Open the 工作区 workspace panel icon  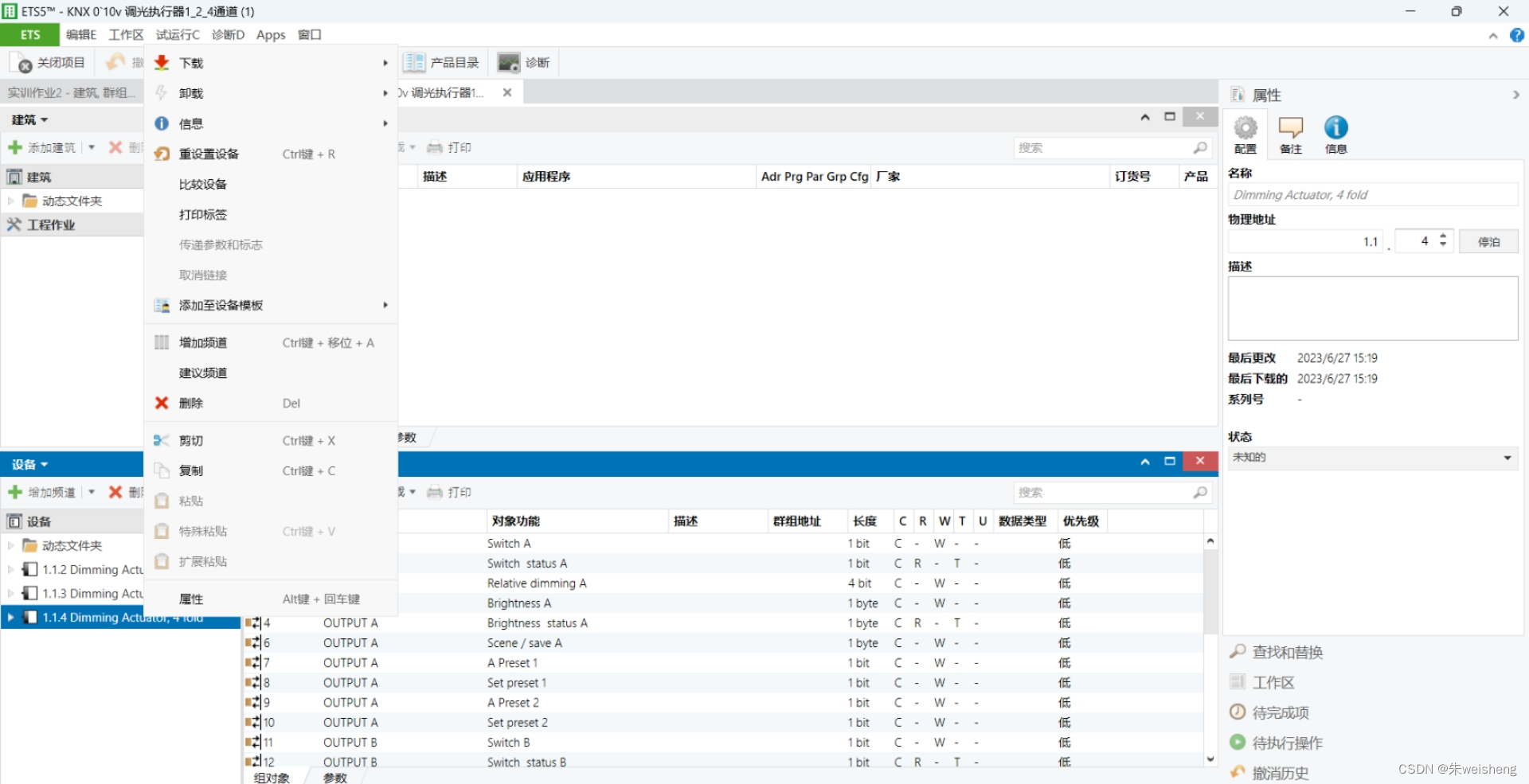tap(1238, 682)
